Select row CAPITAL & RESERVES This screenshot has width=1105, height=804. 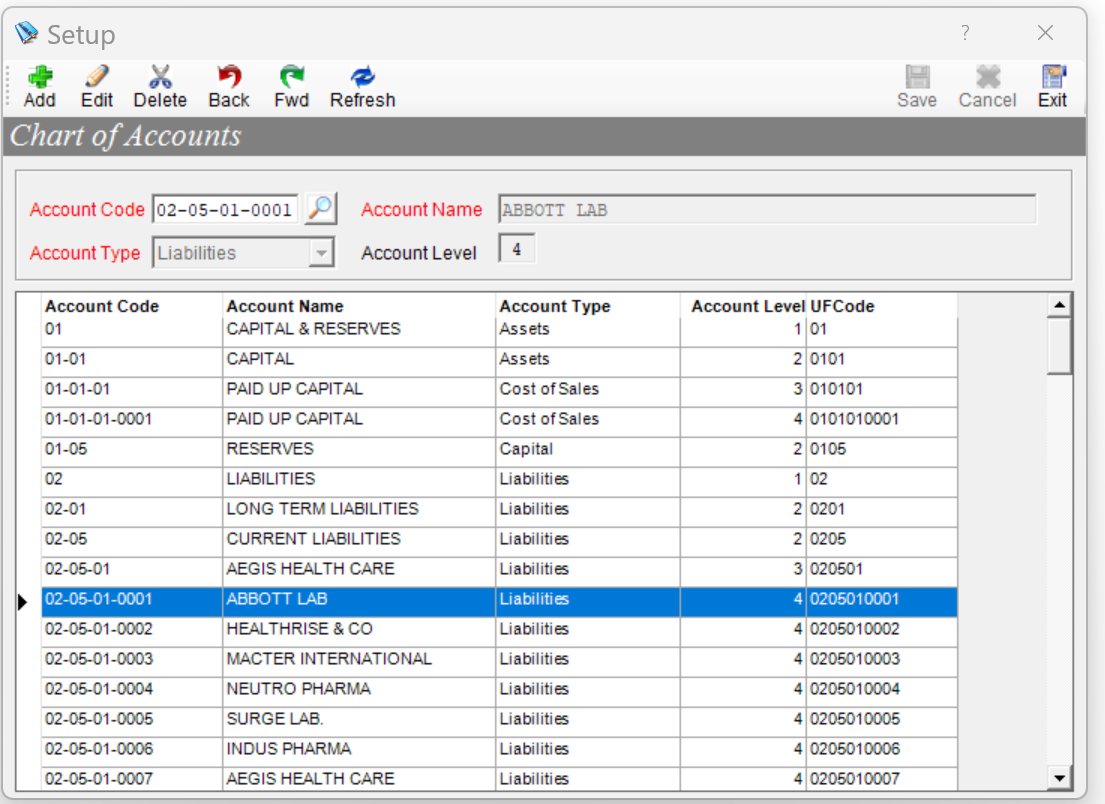[499, 329]
